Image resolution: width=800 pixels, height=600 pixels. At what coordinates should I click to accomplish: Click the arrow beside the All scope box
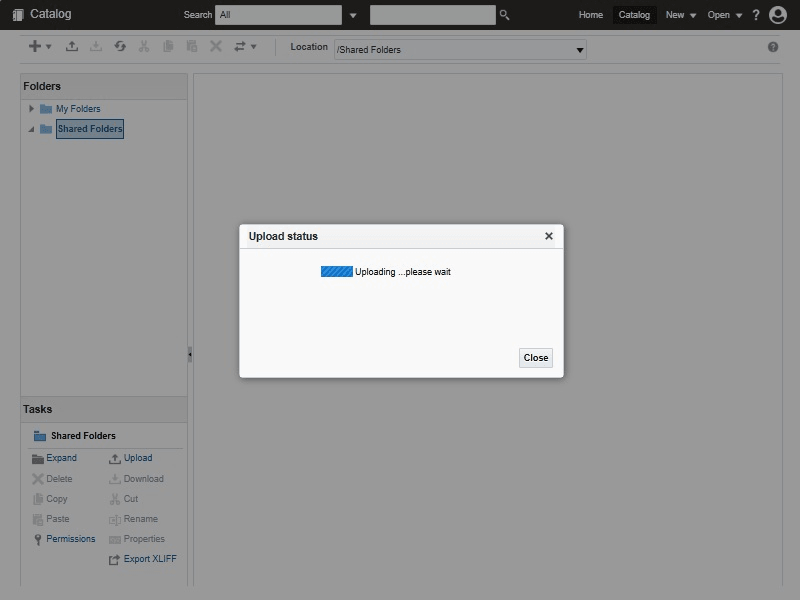[x=353, y=15]
